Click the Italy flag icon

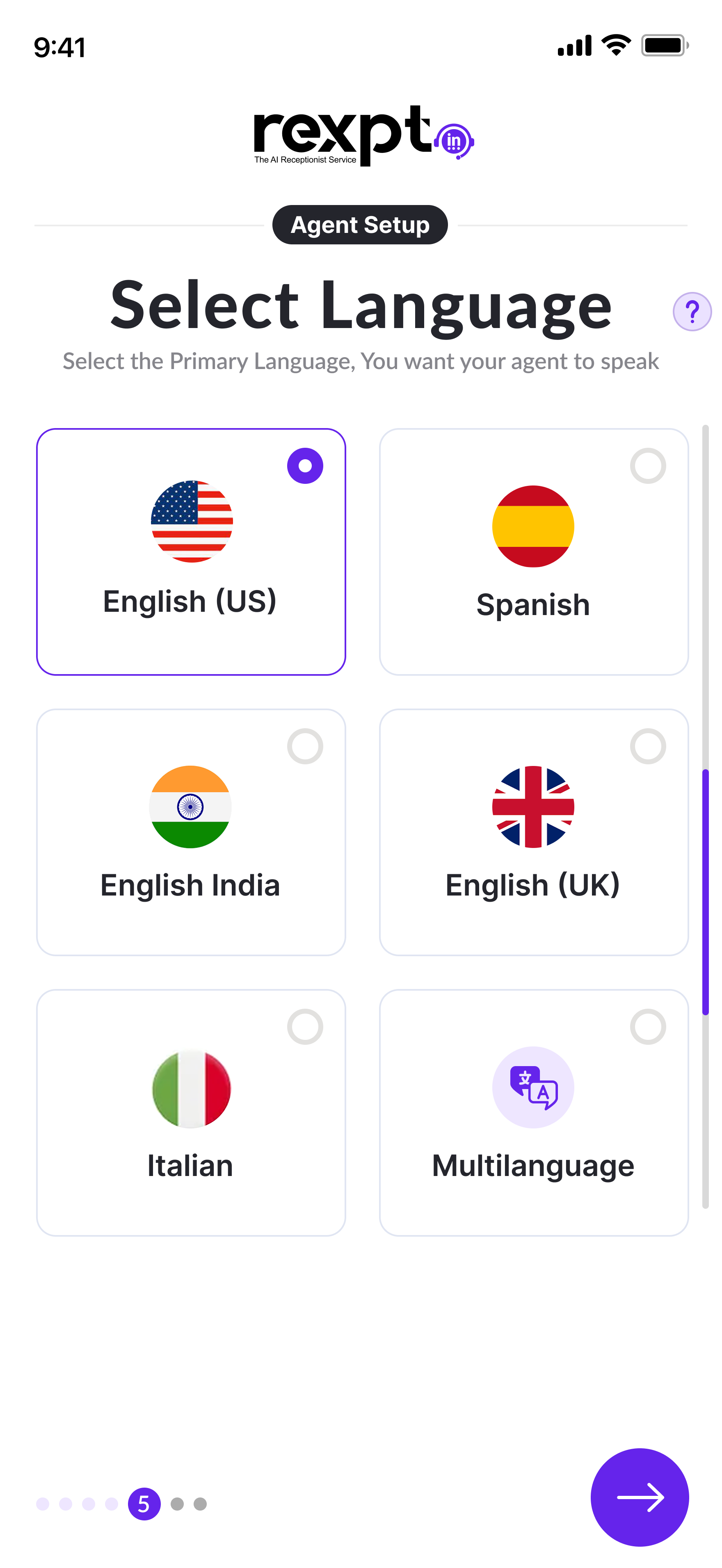[x=191, y=1088]
